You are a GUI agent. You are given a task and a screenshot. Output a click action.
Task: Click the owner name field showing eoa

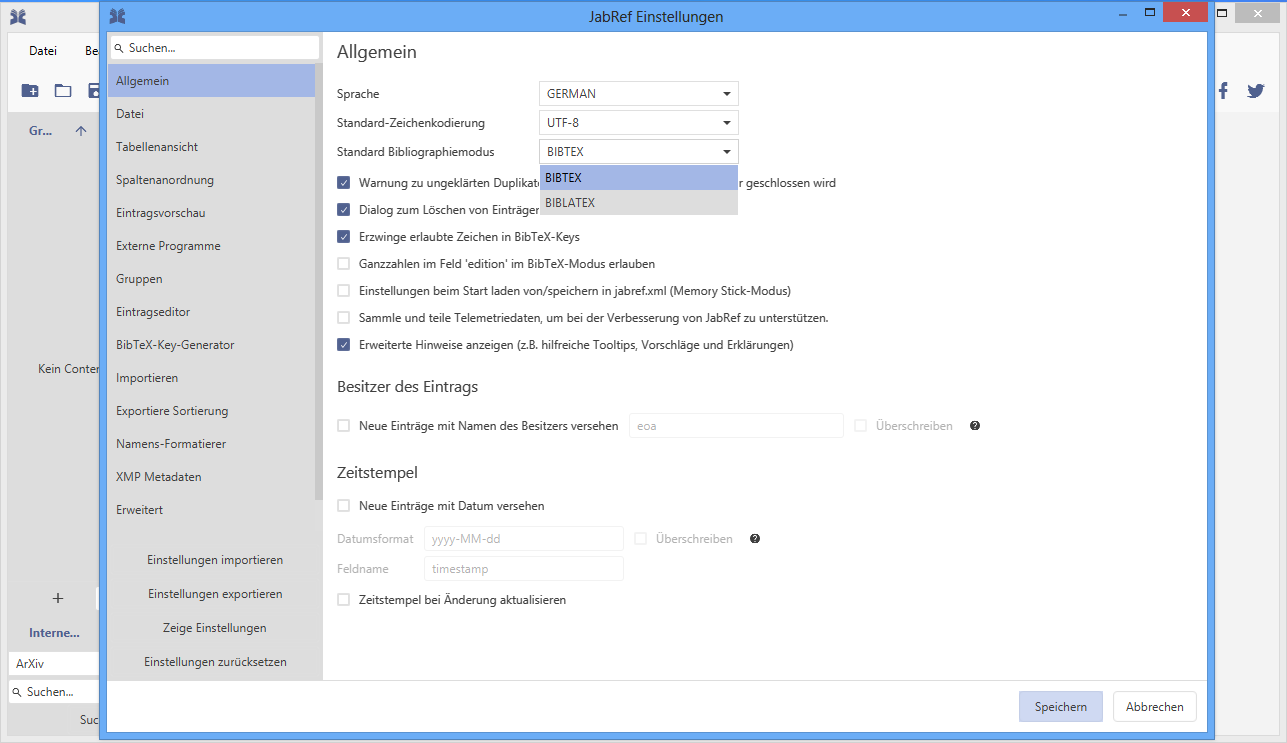[736, 426]
